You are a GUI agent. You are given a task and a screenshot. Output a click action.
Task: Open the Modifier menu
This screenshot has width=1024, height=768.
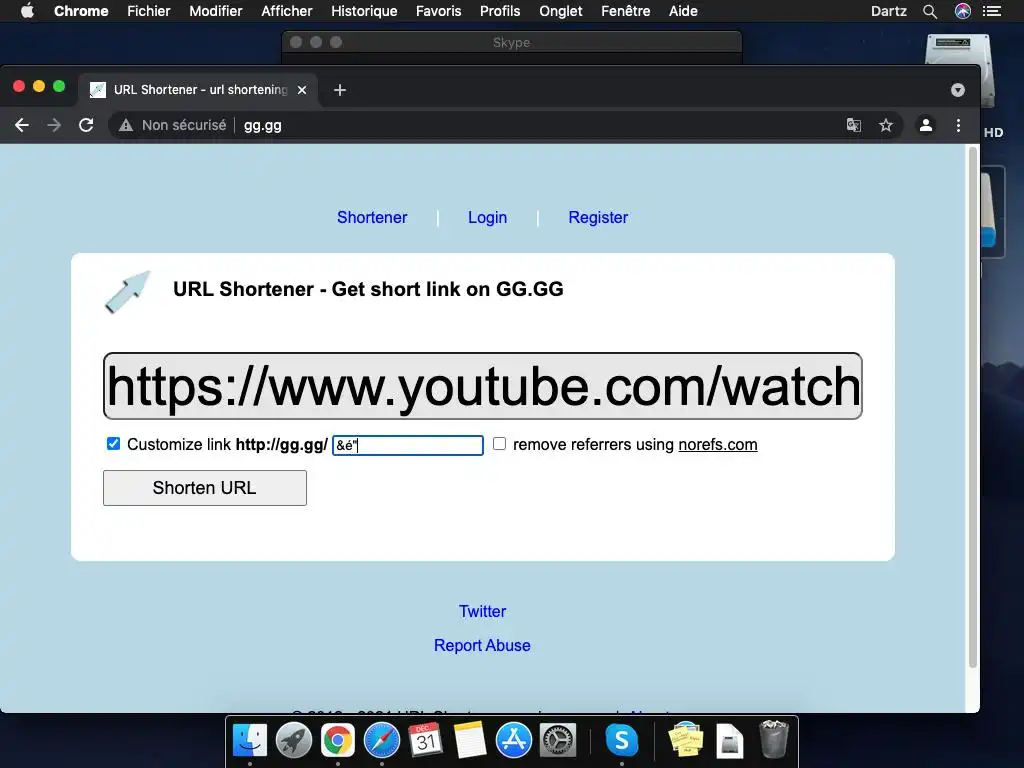pyautogui.click(x=216, y=11)
